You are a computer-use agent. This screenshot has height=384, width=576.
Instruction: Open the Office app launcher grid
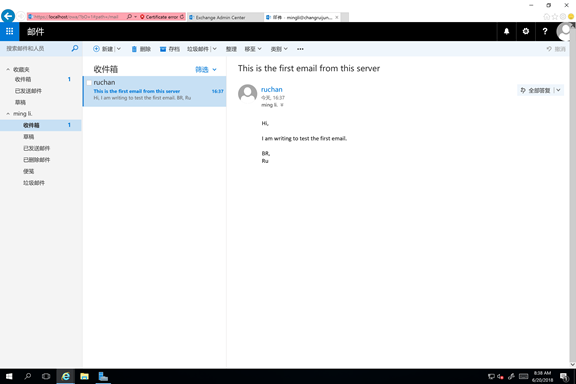pos(10,31)
